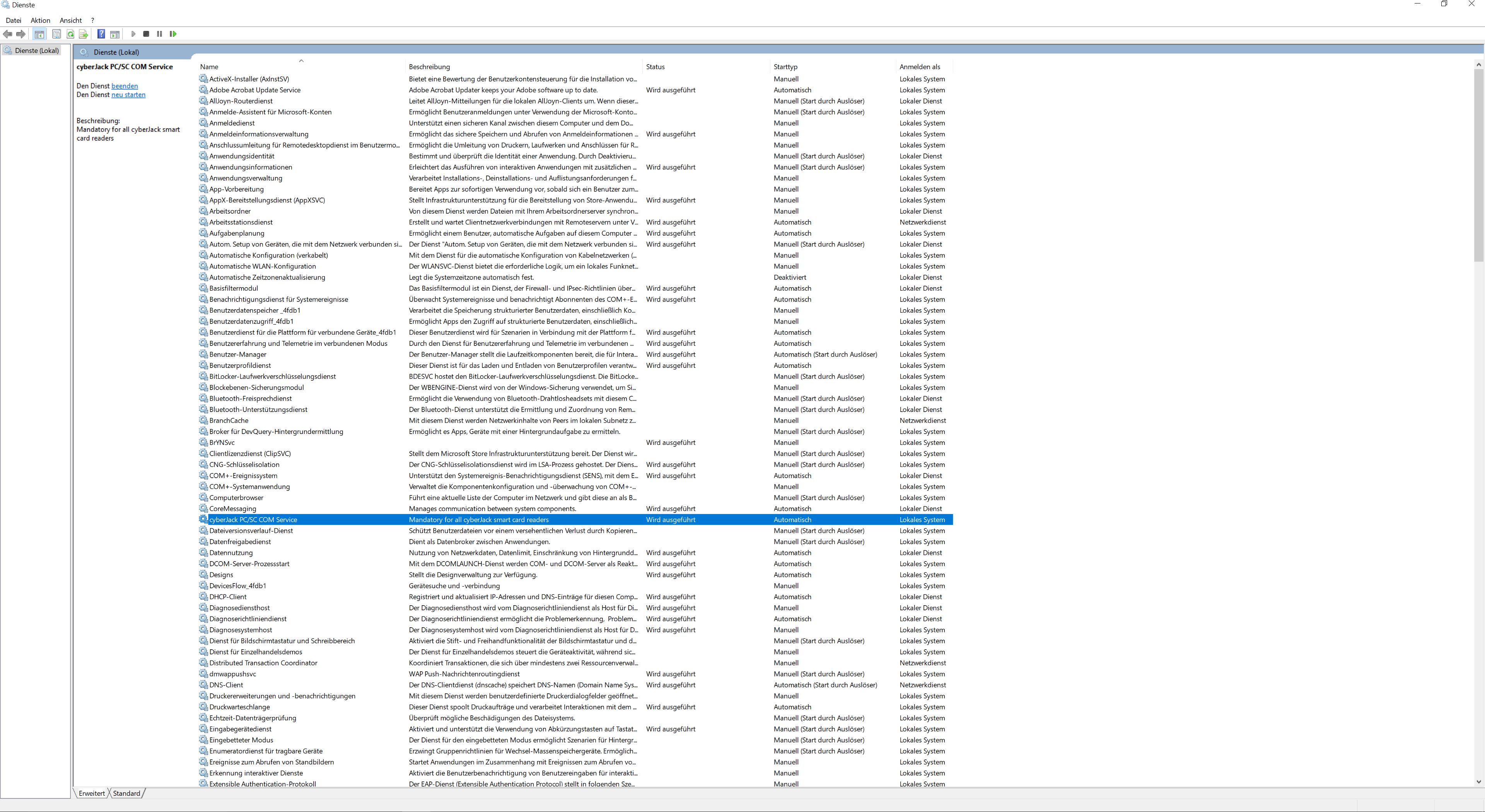Screen dimensions: 1485x812
Task: Select the Druckwarteschlange service row
Action: point(239,707)
